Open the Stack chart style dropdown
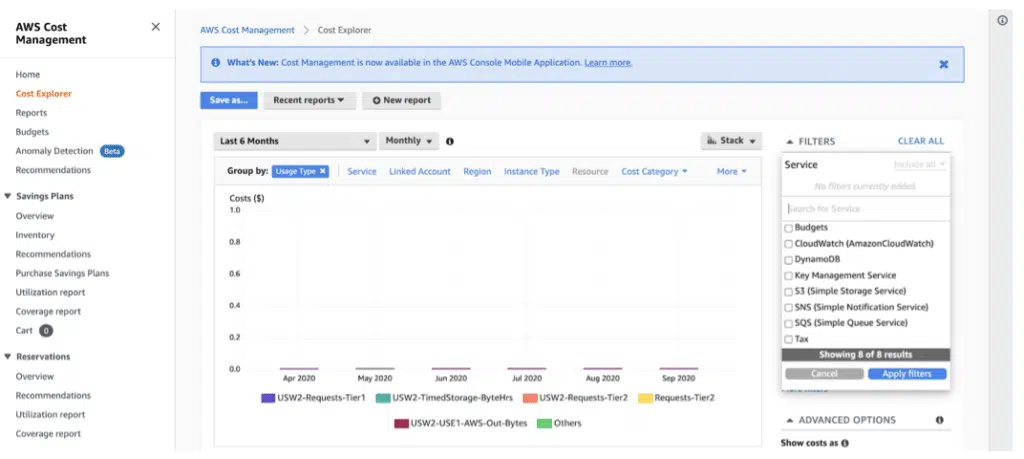 pos(731,141)
